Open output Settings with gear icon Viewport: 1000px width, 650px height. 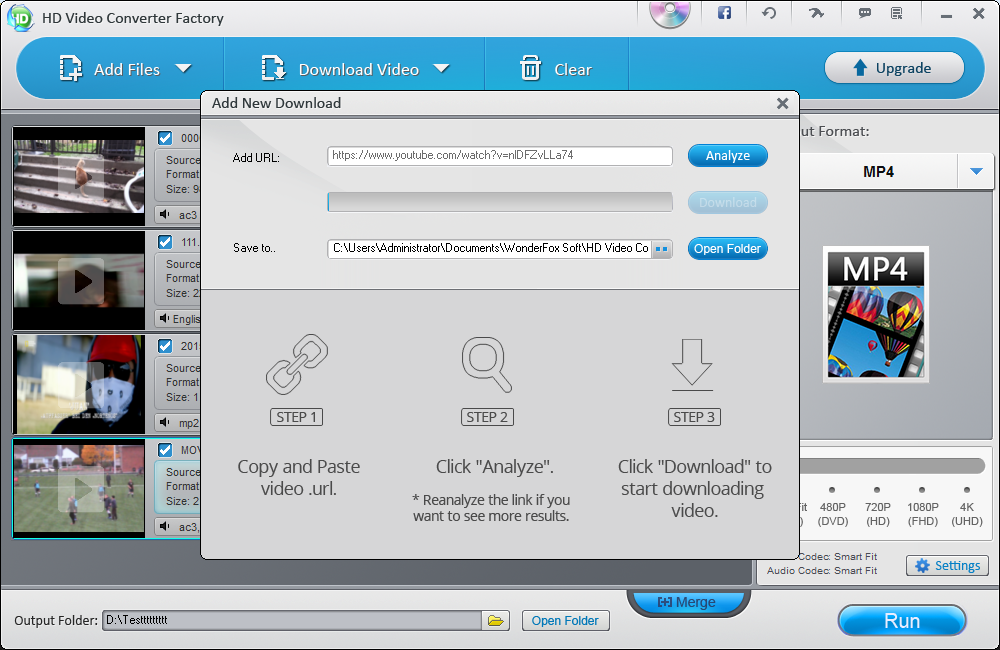point(947,565)
